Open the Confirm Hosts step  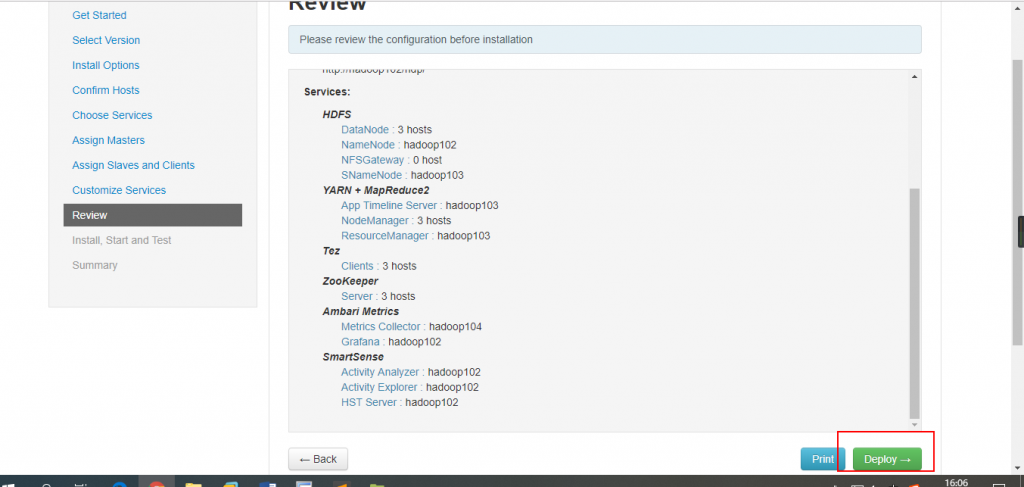106,90
